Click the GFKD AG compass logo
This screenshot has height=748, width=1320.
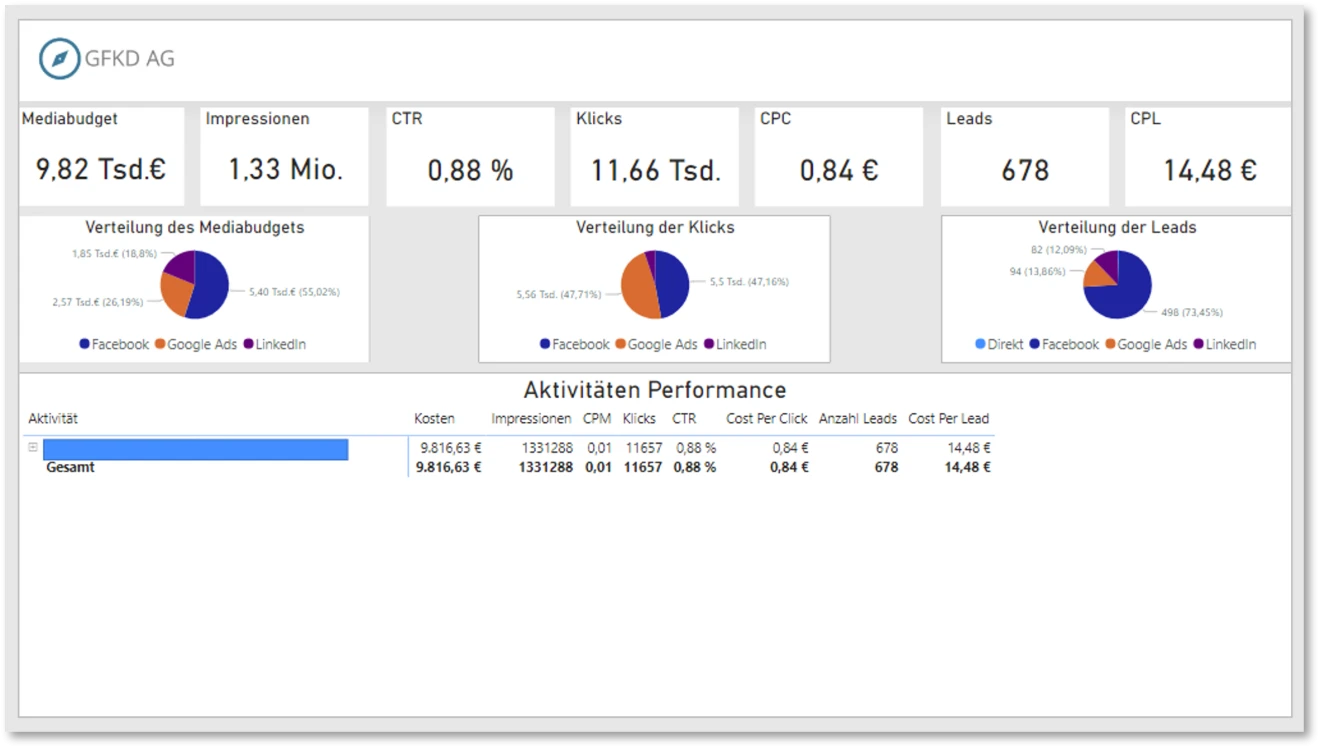tap(59, 59)
